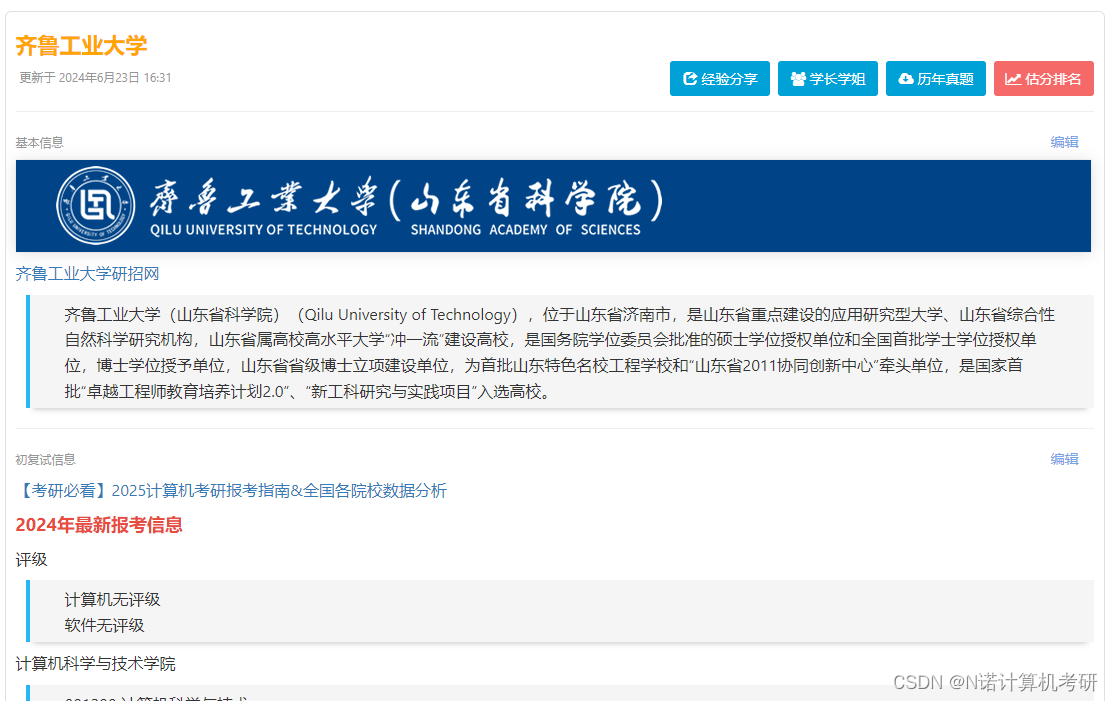1113x701 pixels.
Task: Click the 齐鲁工业大学 orange page title
Action: [x=81, y=46]
